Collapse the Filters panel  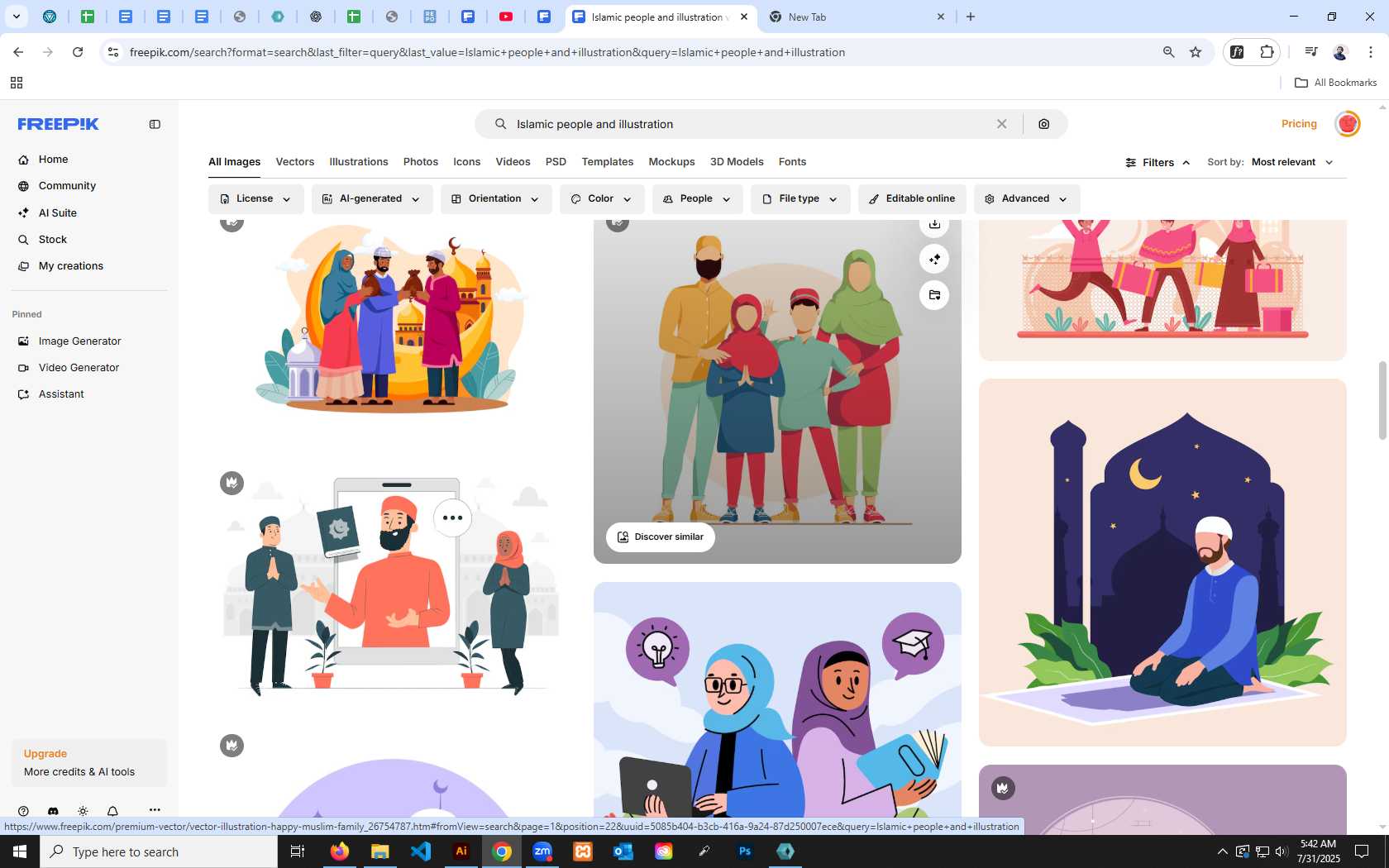[1157, 163]
